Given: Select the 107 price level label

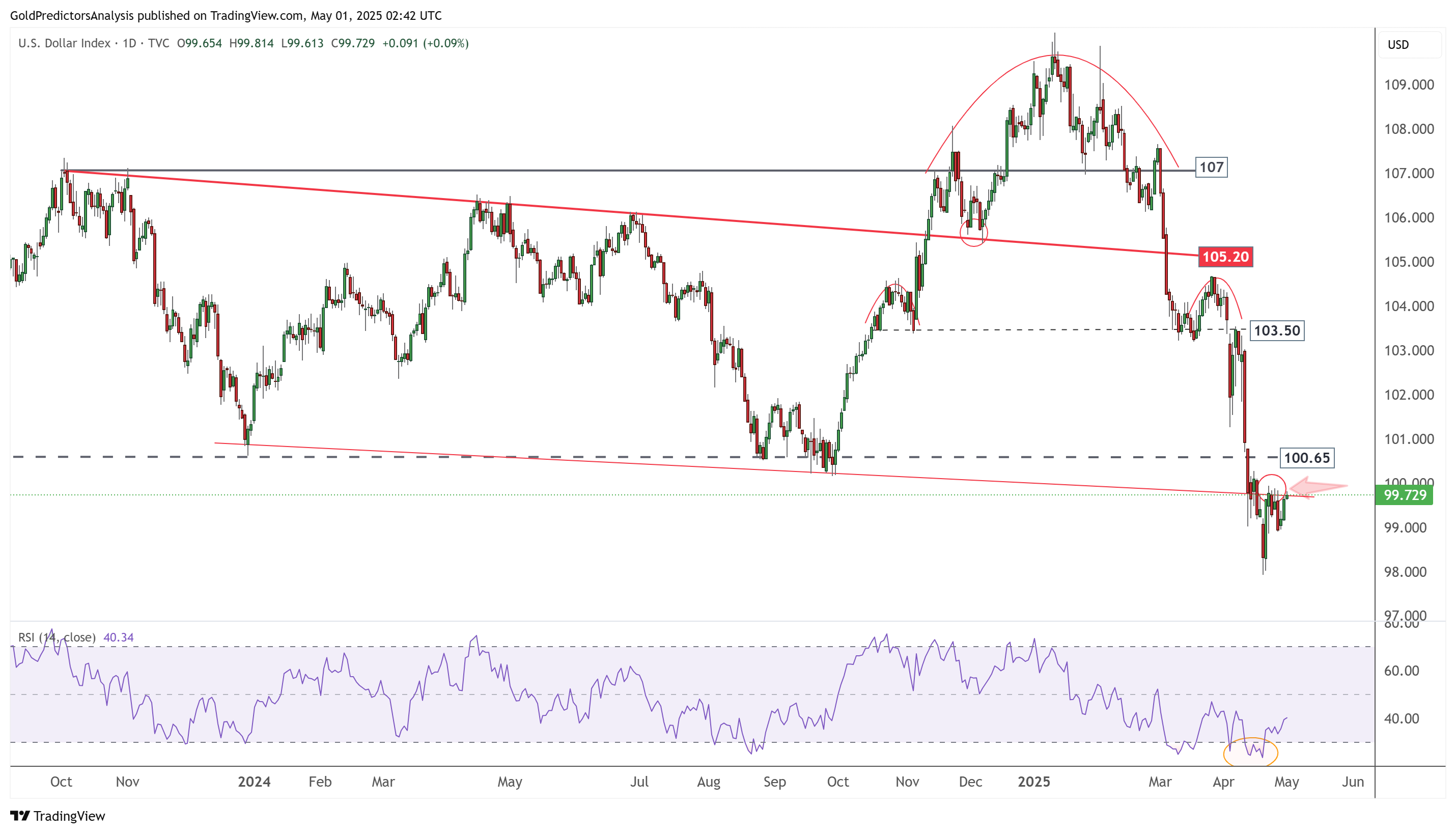Looking at the screenshot, I should pyautogui.click(x=1211, y=167).
